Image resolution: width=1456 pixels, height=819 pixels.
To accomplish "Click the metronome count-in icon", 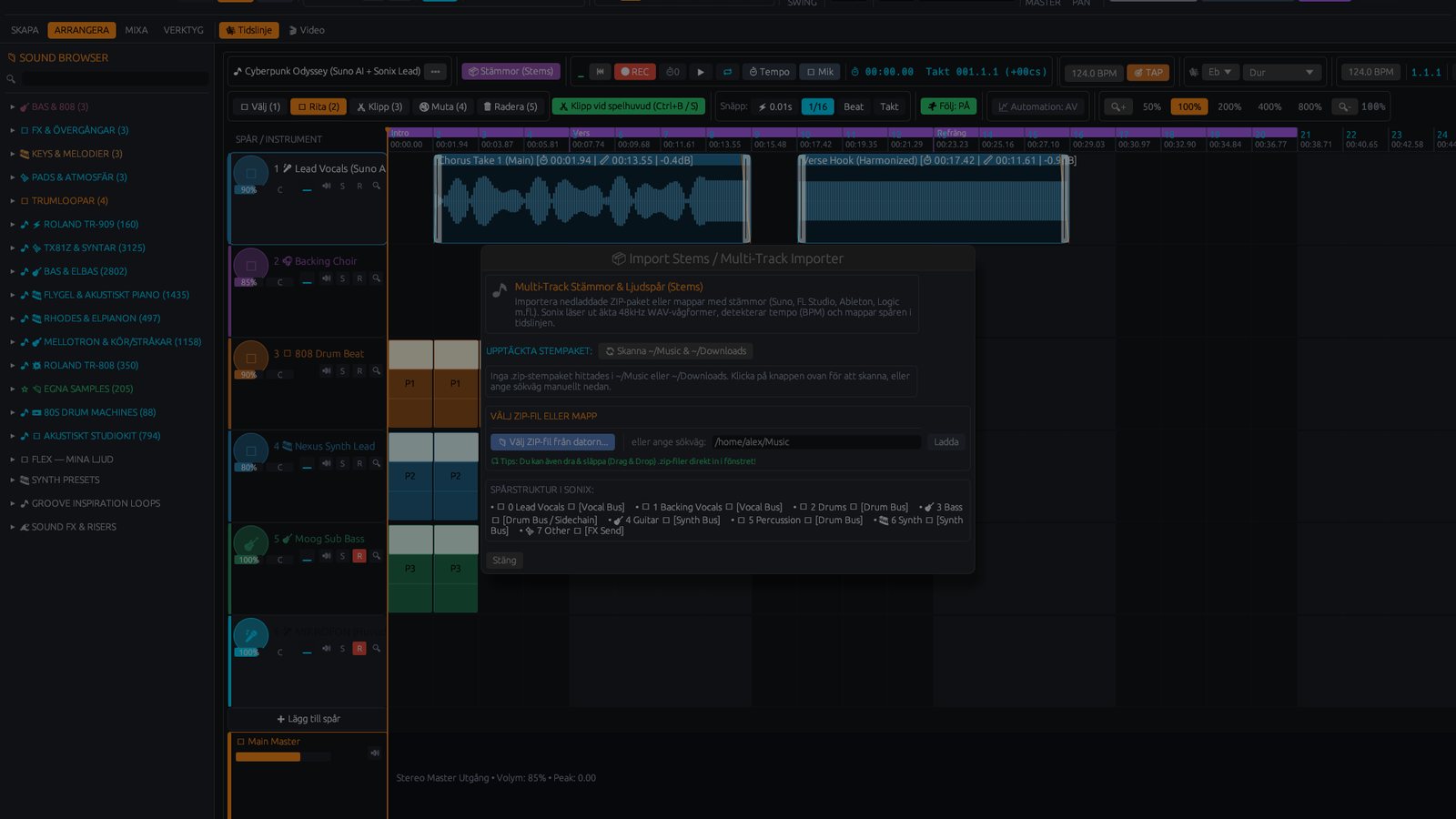I will click(672, 72).
